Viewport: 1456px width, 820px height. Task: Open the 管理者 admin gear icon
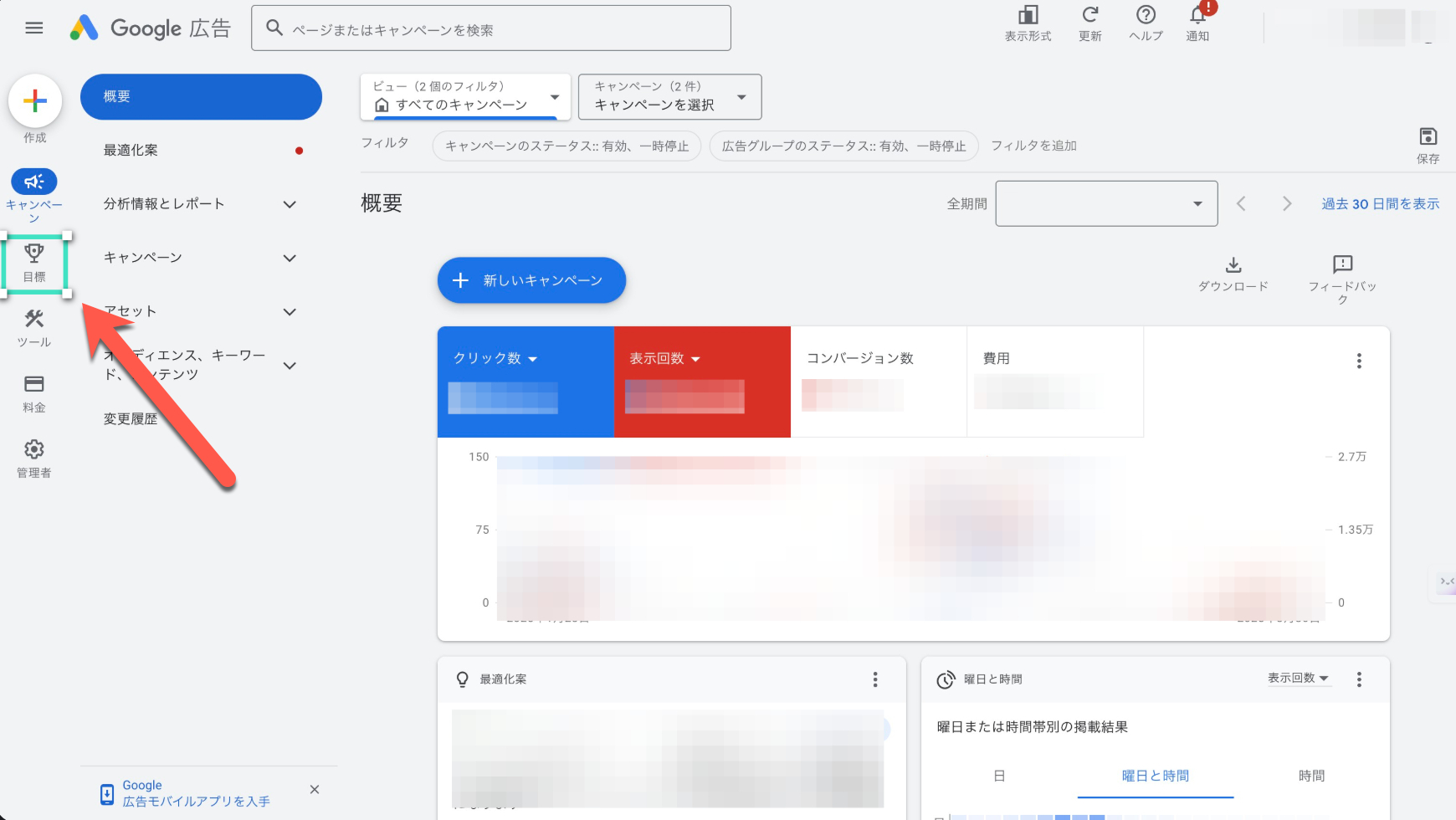[34, 449]
